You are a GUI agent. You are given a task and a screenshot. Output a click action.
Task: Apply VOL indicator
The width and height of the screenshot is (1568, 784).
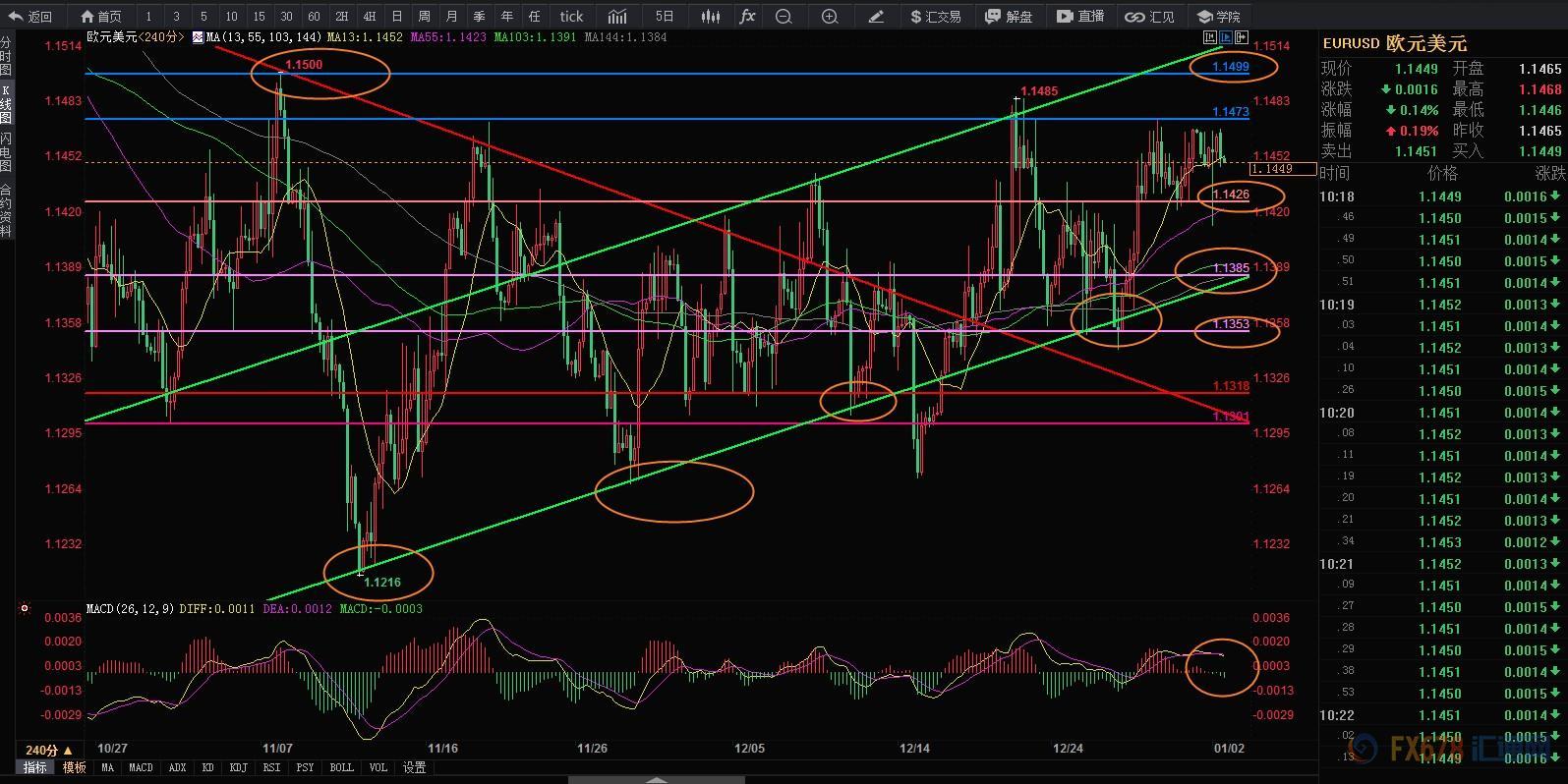click(x=377, y=767)
